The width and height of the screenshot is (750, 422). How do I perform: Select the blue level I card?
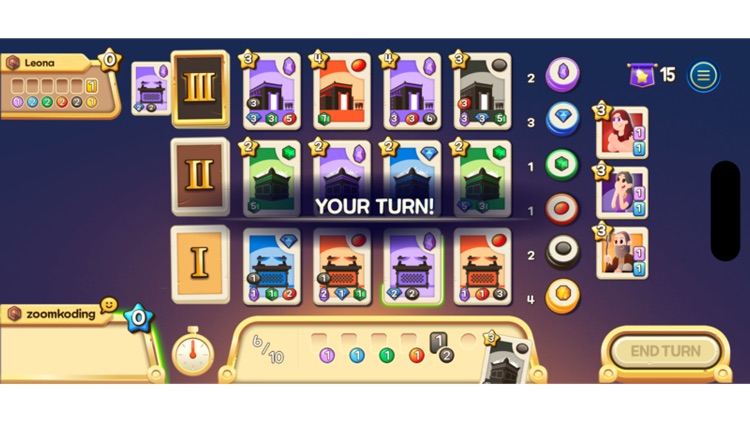coord(272,267)
